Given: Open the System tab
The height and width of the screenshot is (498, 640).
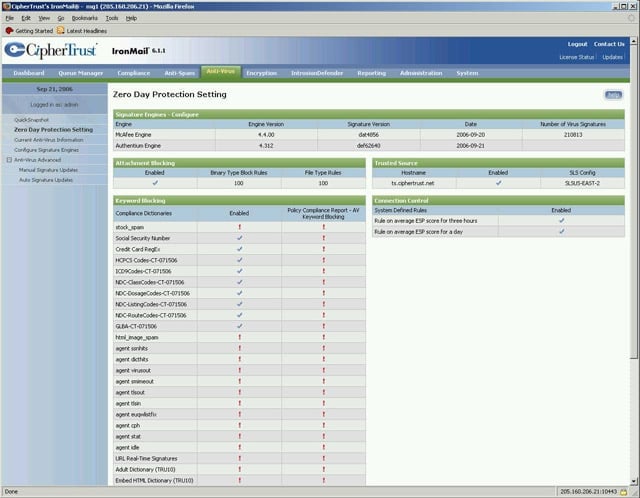Looking at the screenshot, I should [467, 73].
